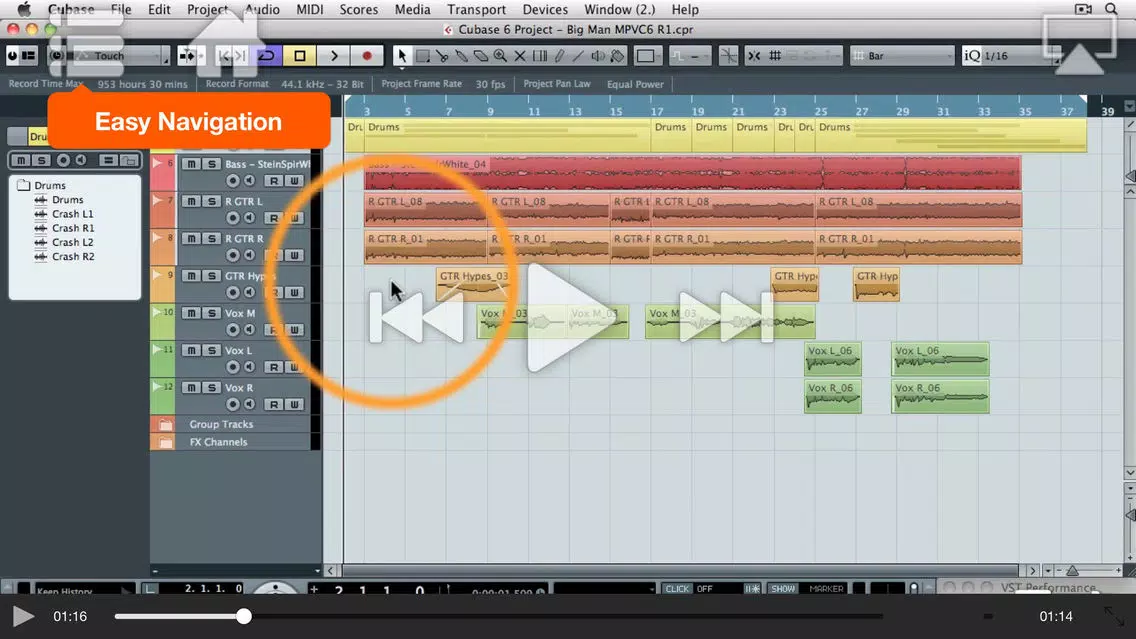1136x639 pixels.
Task: Select the Mute X tool
Action: [519, 56]
